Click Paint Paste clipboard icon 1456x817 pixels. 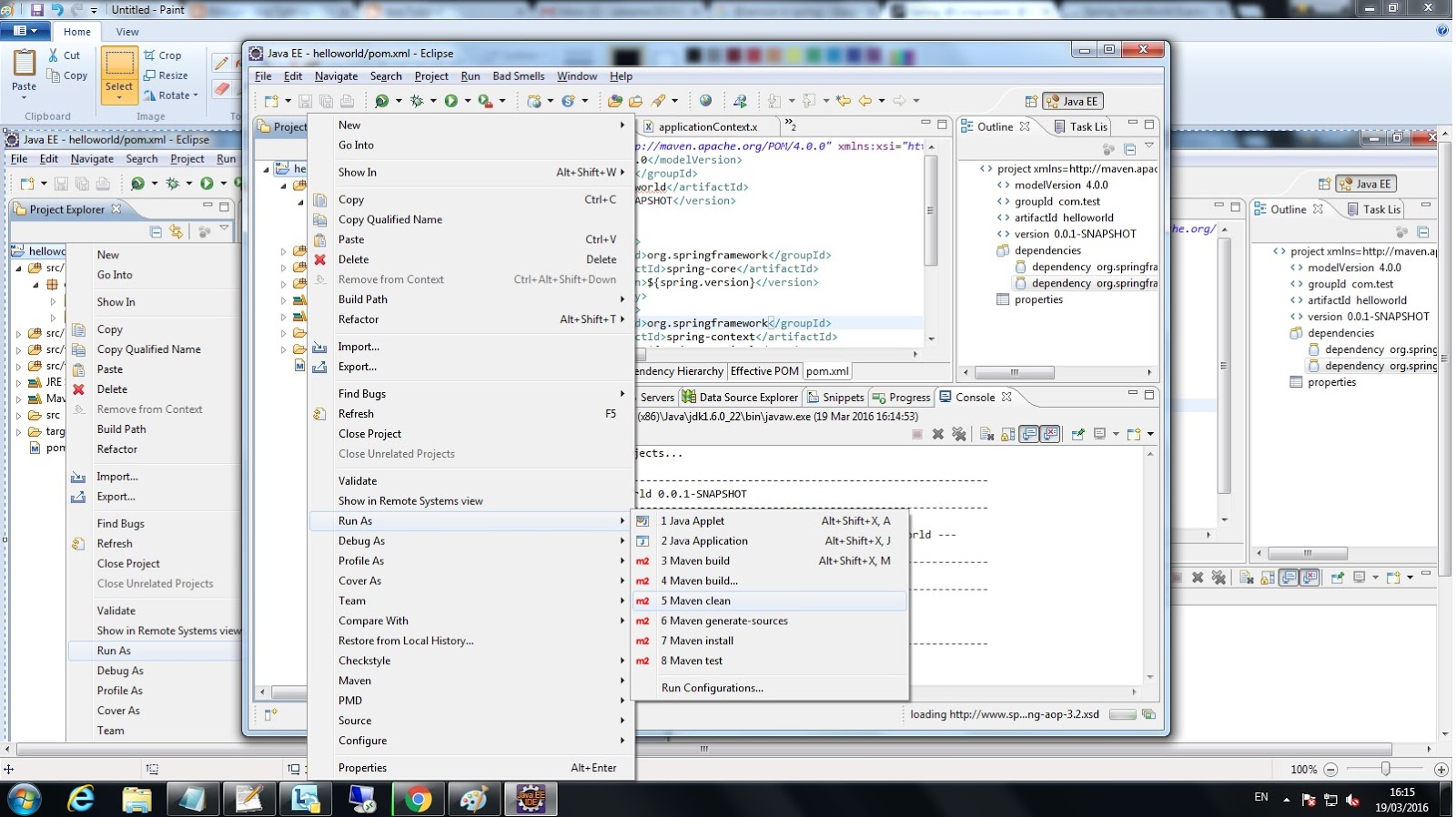25,63
